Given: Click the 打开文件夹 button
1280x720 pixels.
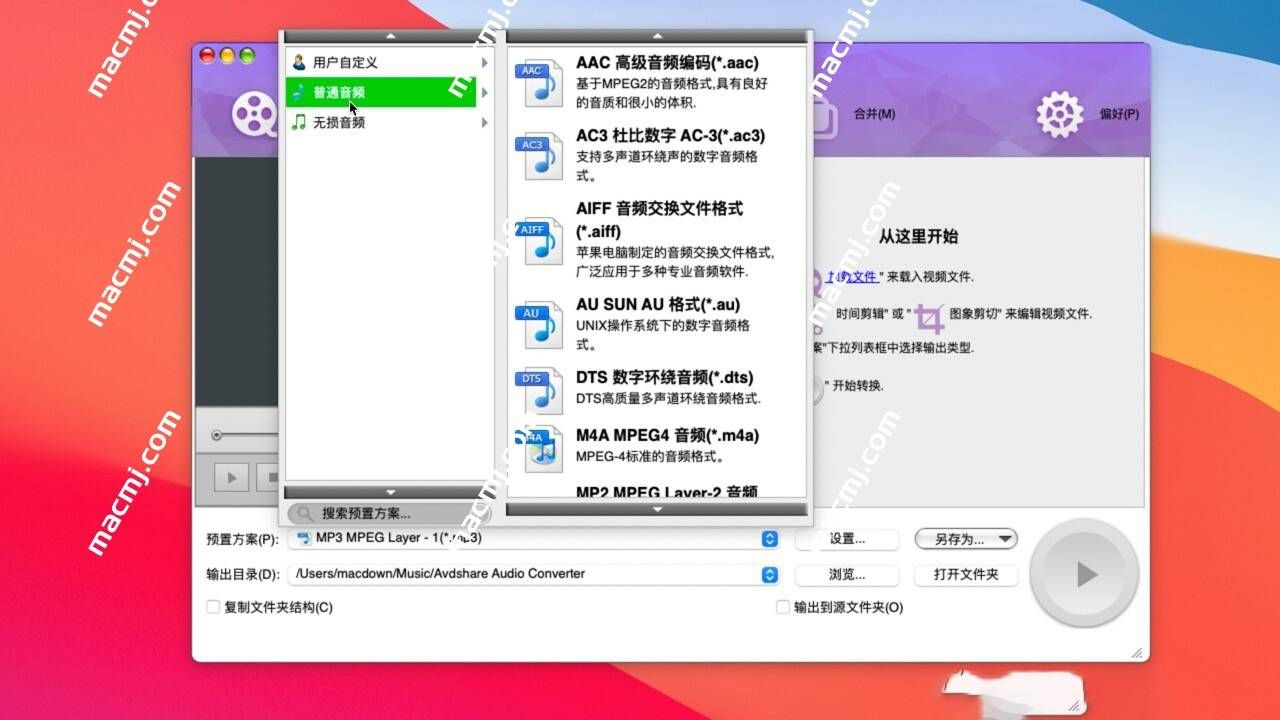Looking at the screenshot, I should [x=966, y=575].
